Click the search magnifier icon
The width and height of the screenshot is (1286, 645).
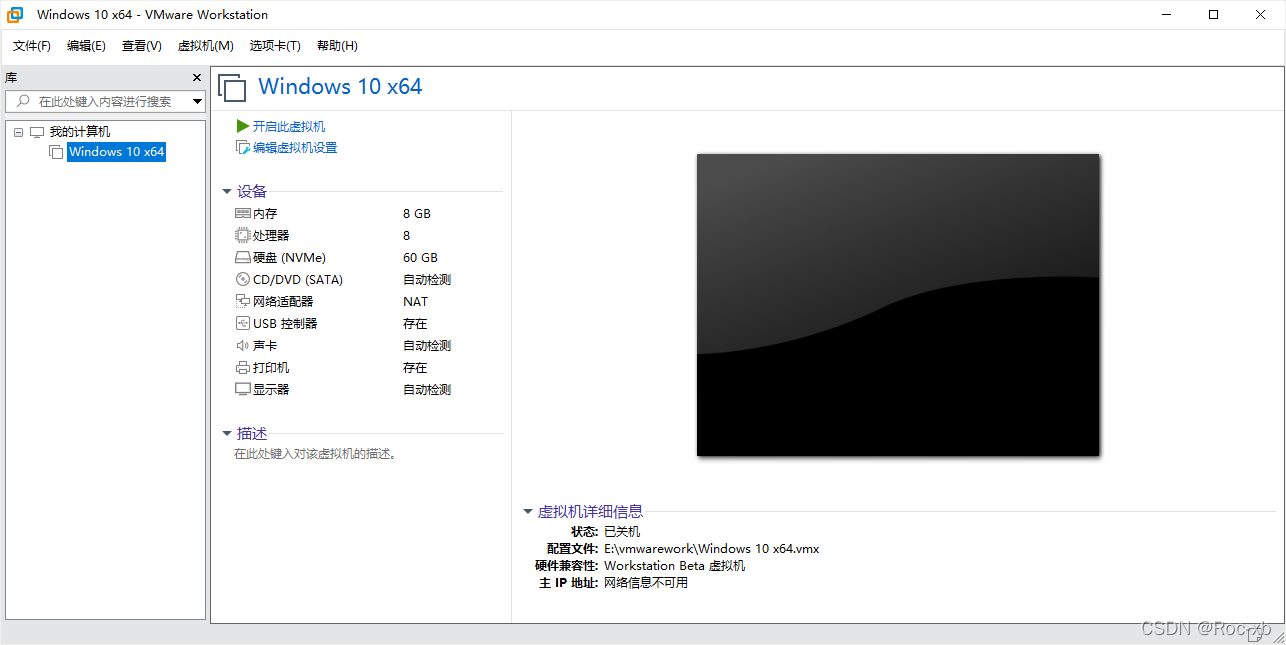(23, 101)
